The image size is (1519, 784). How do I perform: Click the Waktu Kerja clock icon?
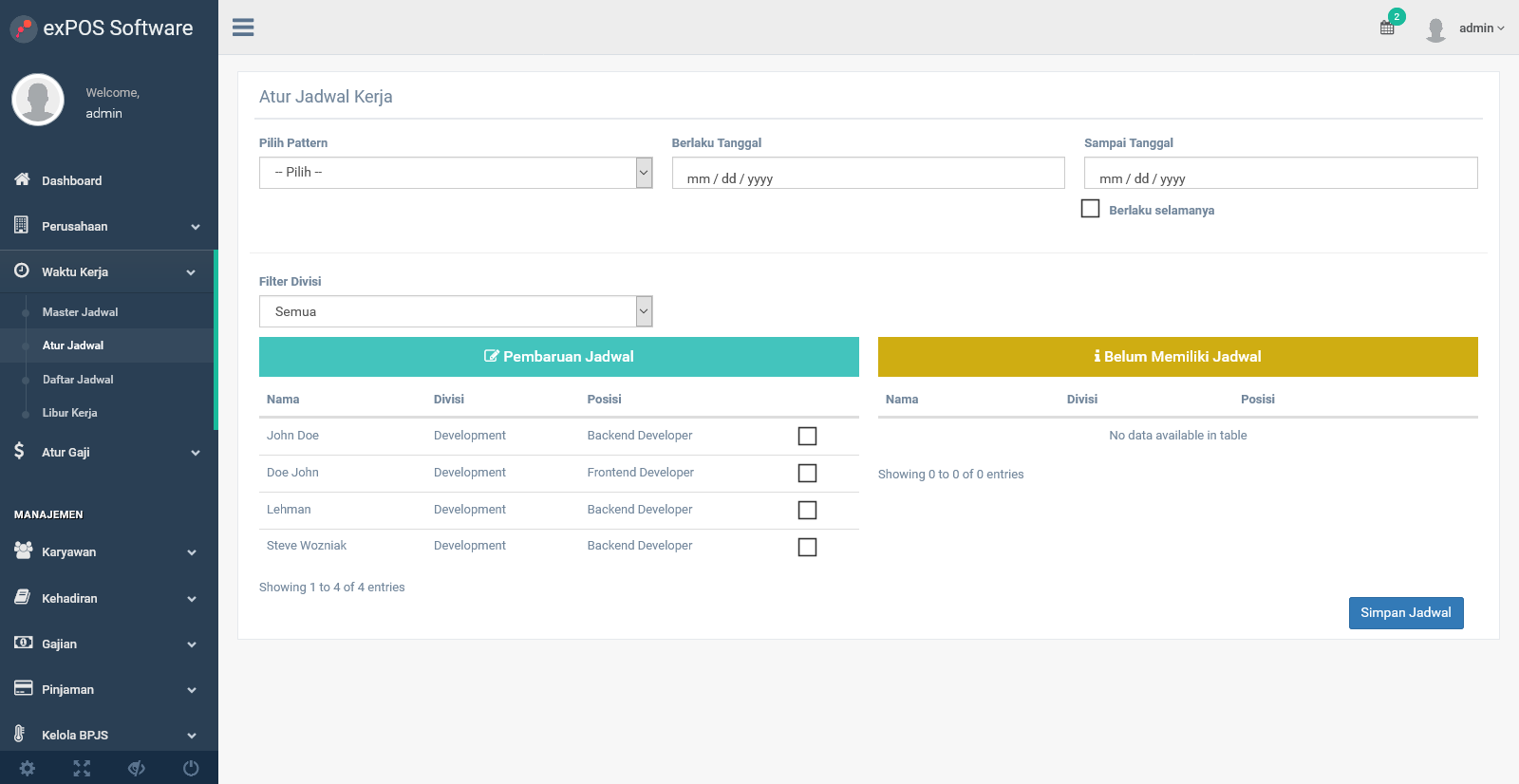(21, 271)
